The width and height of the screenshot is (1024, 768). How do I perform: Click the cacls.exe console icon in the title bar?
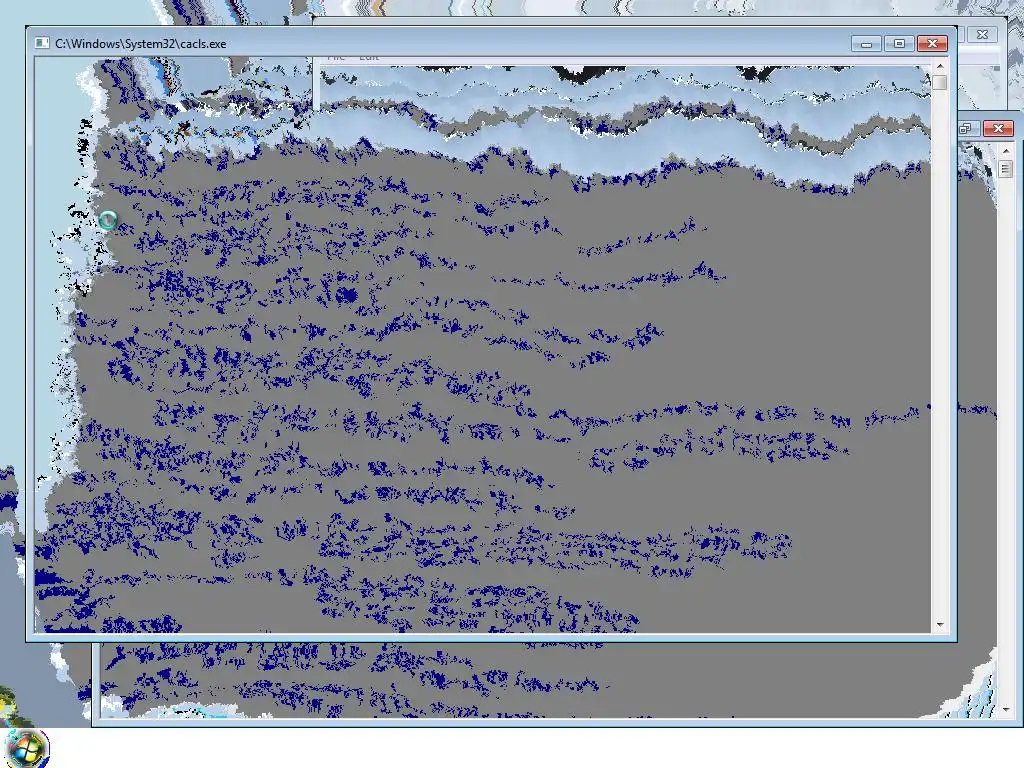[42, 43]
